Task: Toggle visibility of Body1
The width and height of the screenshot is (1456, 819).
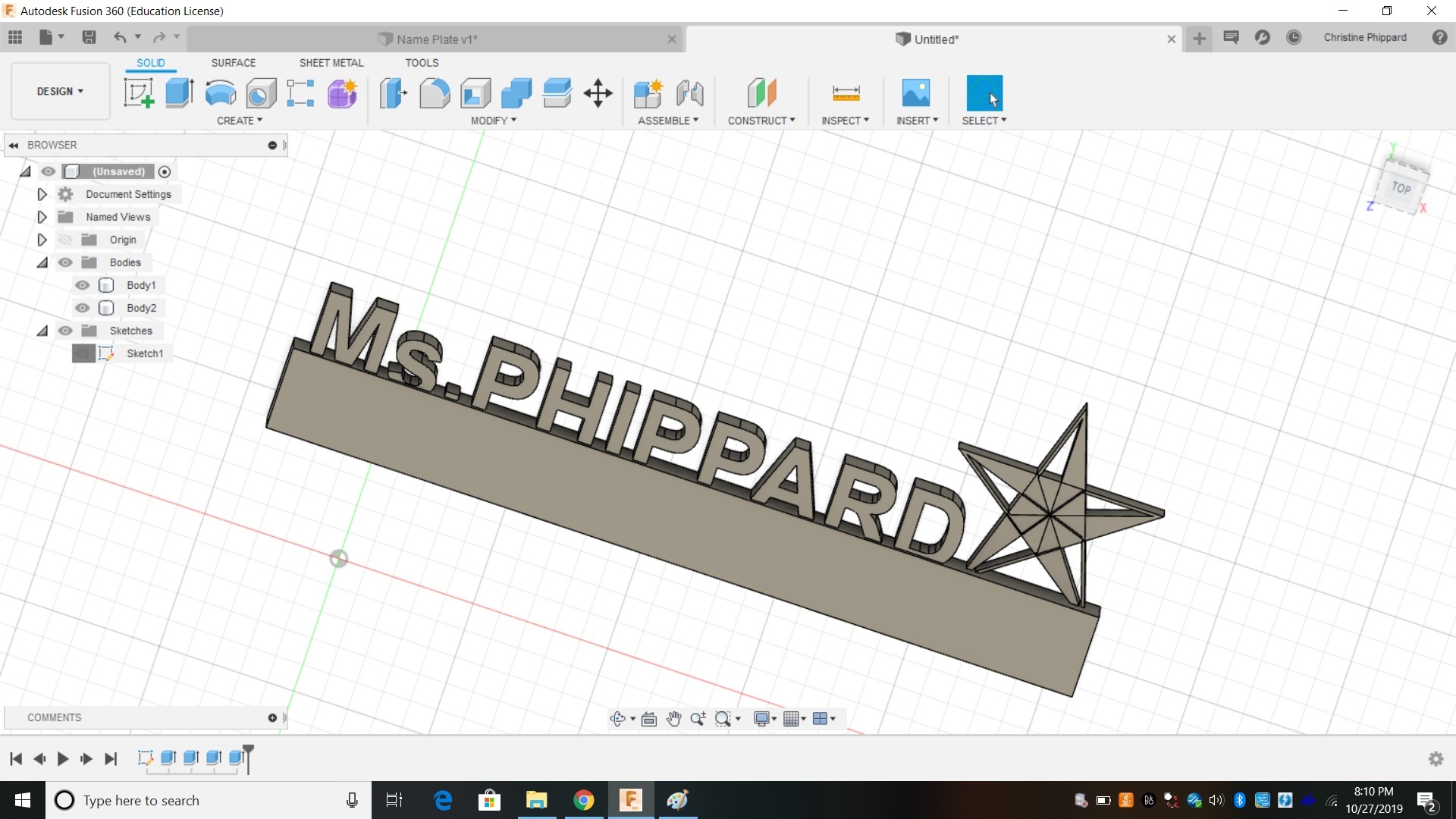Action: tap(82, 285)
